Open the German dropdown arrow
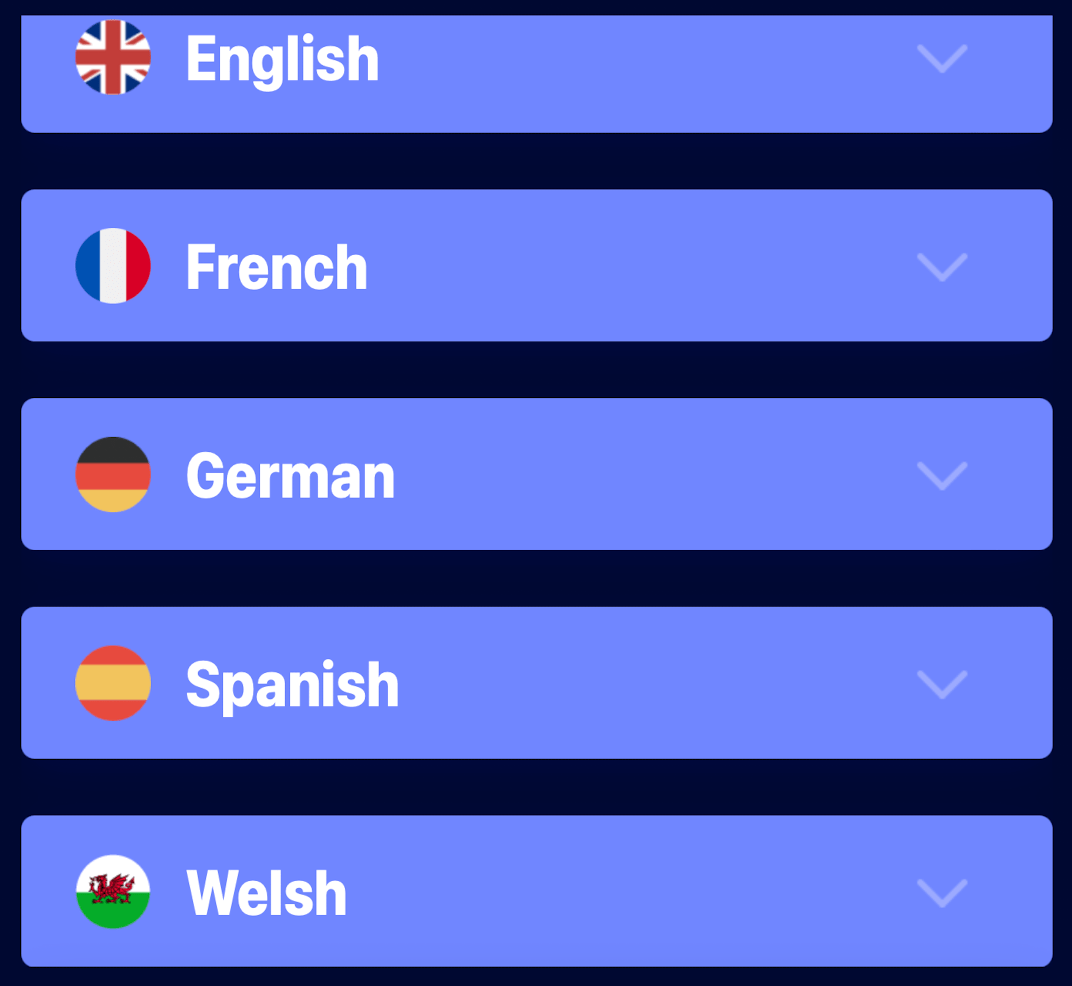This screenshot has height=986, width=1072. pyautogui.click(x=942, y=476)
